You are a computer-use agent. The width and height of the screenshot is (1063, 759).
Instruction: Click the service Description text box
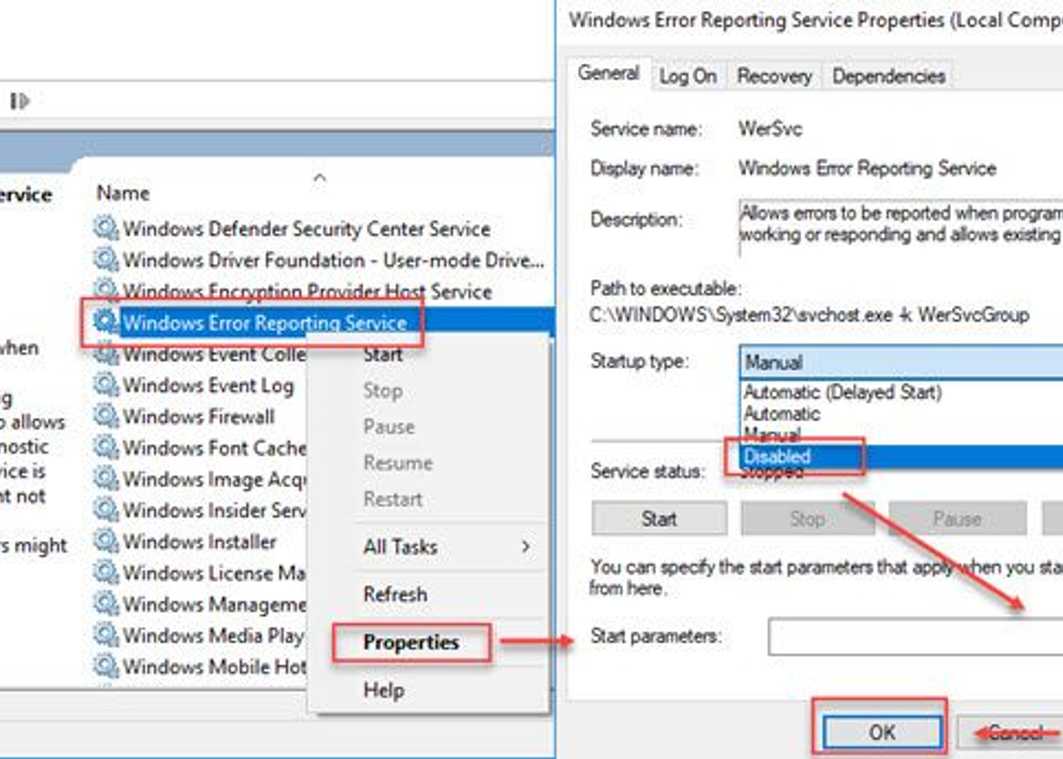click(900, 227)
